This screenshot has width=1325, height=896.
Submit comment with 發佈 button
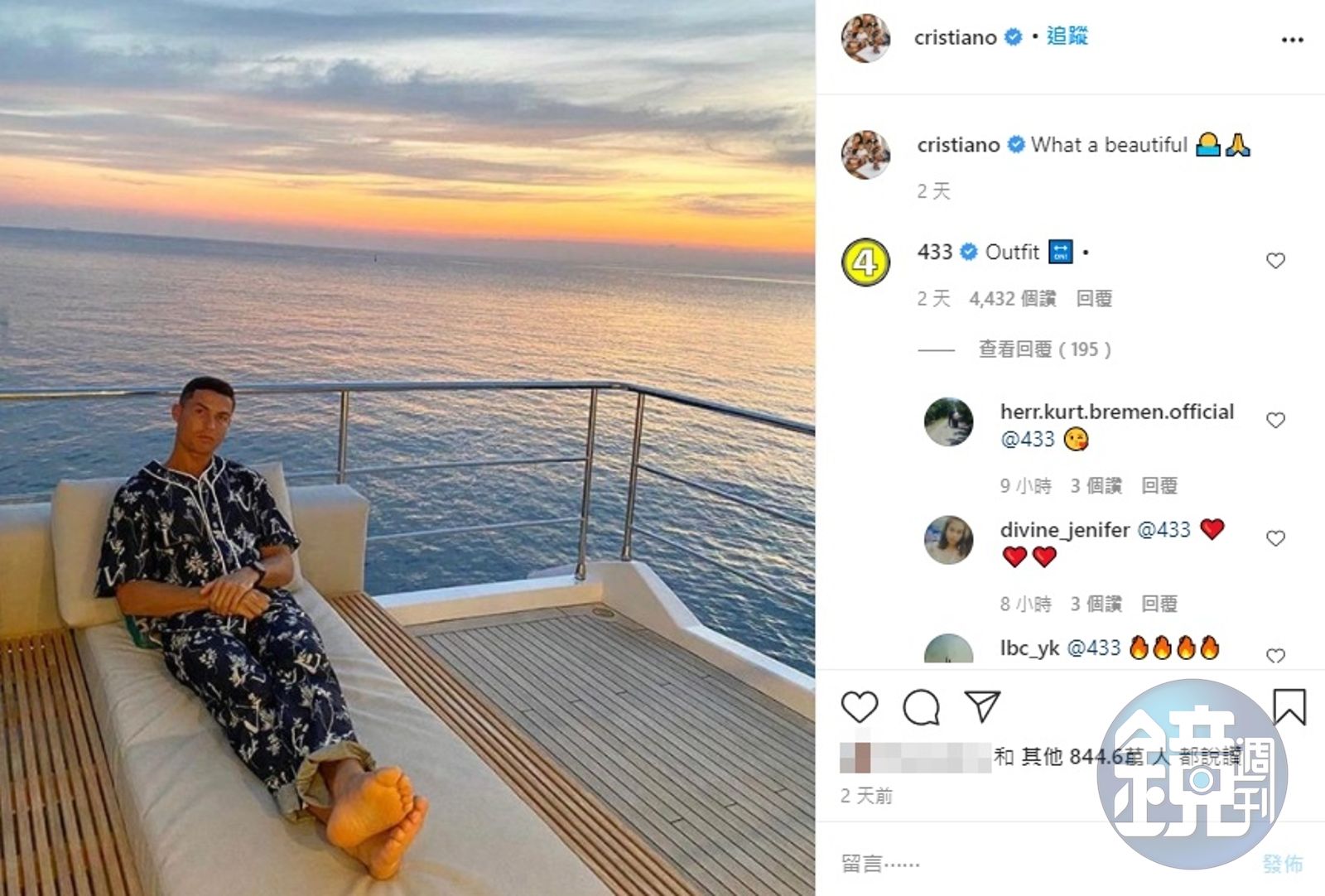pyautogui.click(x=1282, y=864)
